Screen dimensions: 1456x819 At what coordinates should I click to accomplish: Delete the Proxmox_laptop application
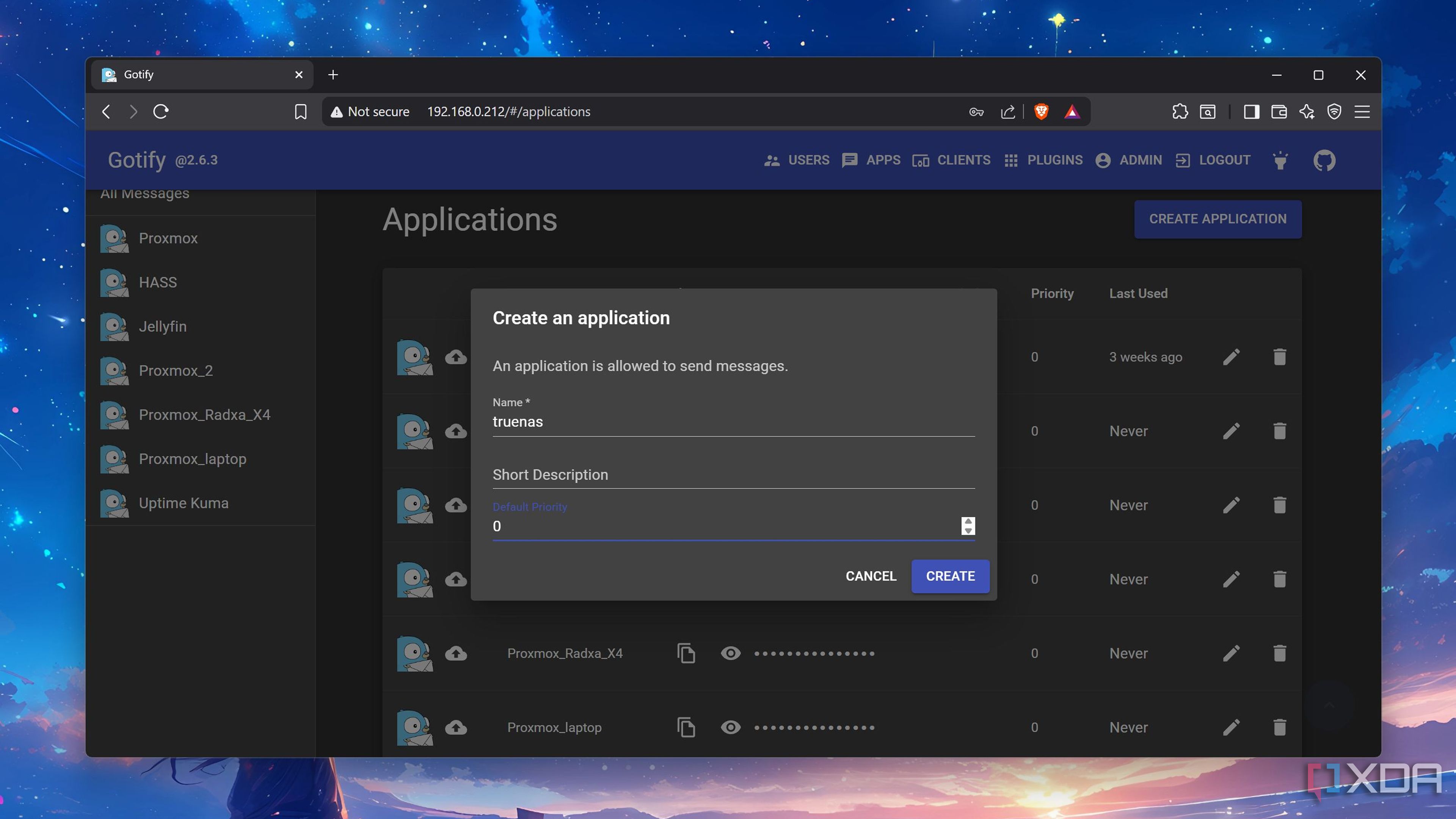[x=1280, y=728]
